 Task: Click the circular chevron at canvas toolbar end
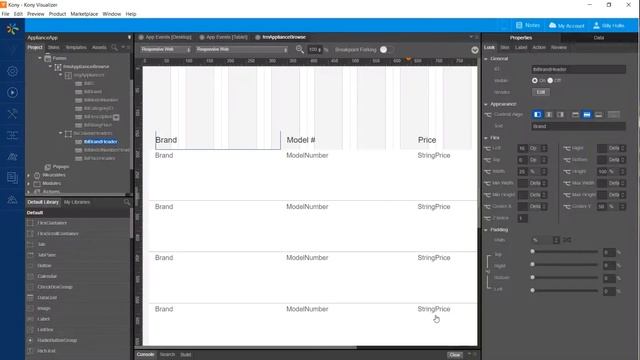tap(474, 50)
